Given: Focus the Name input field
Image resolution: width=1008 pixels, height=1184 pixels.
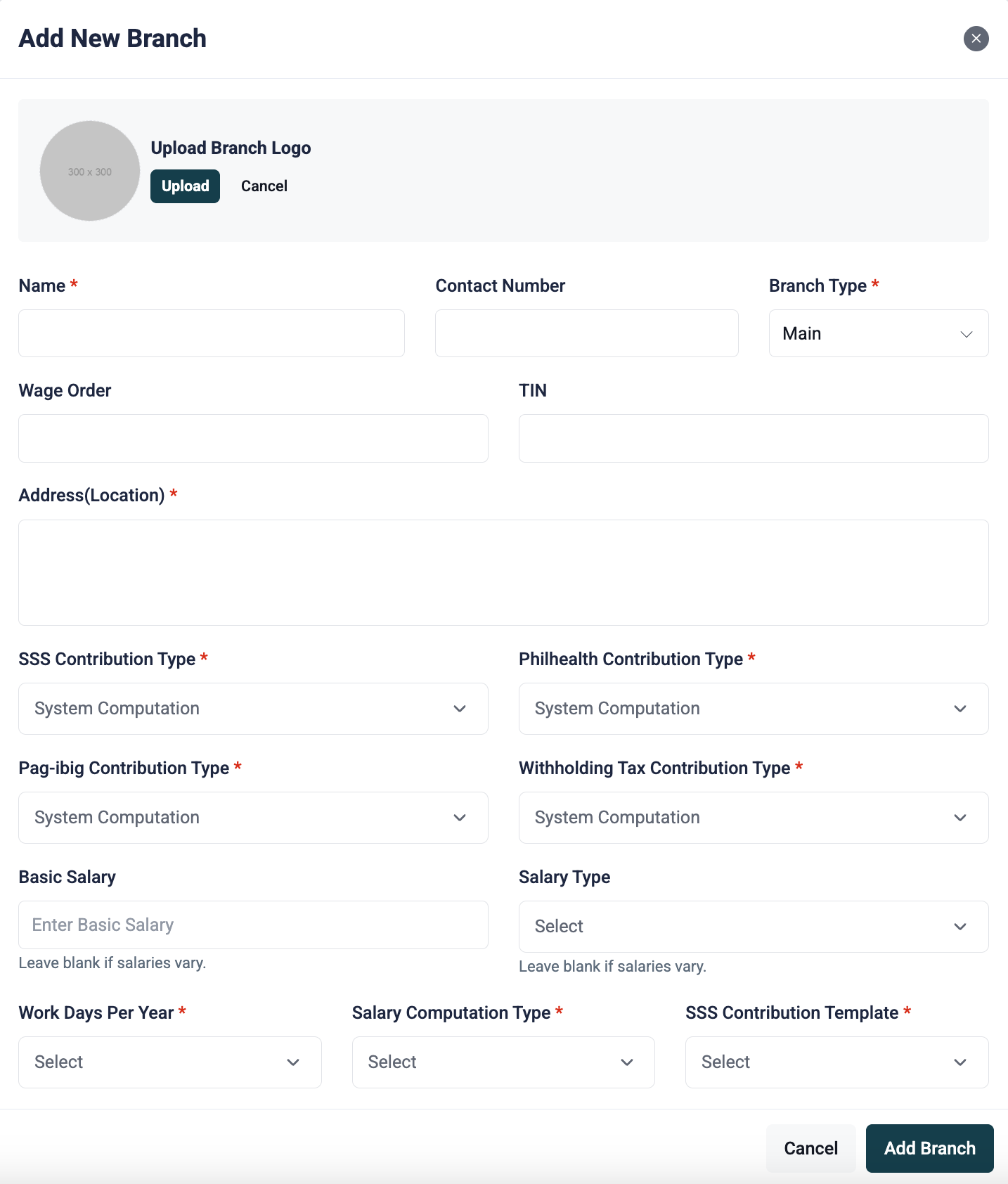Looking at the screenshot, I should pos(212,333).
